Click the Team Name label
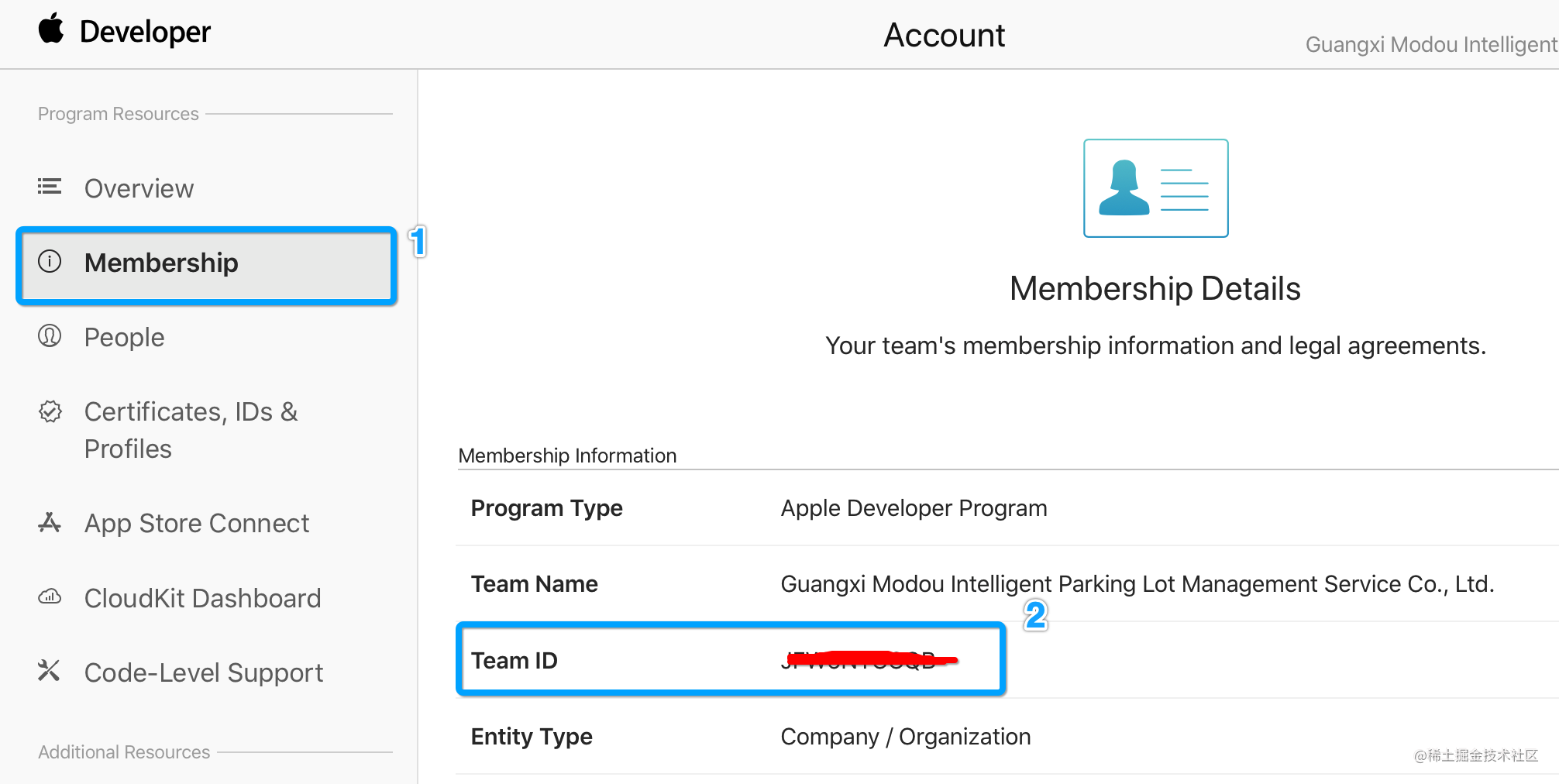 click(x=534, y=584)
